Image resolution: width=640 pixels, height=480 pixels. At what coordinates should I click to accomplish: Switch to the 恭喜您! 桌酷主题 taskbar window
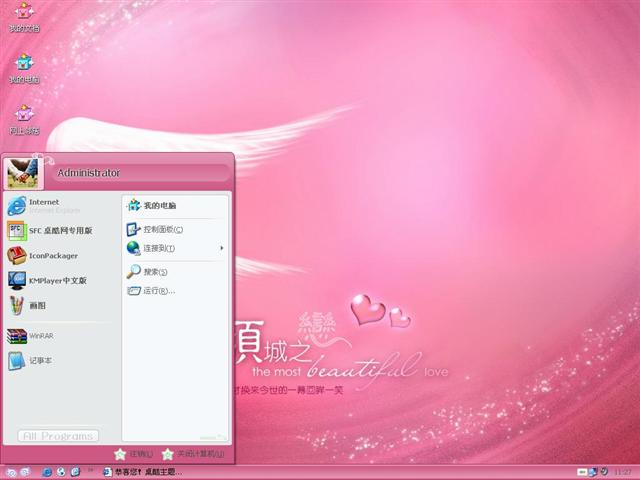pyautogui.click(x=143, y=472)
